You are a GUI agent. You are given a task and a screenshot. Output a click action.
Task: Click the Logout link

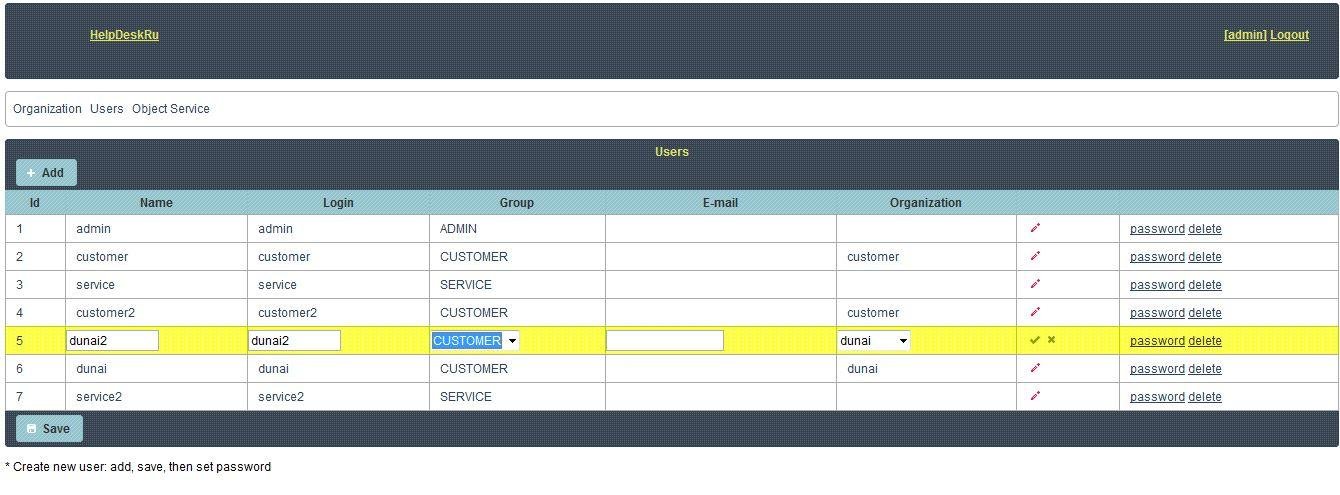click(x=1289, y=35)
